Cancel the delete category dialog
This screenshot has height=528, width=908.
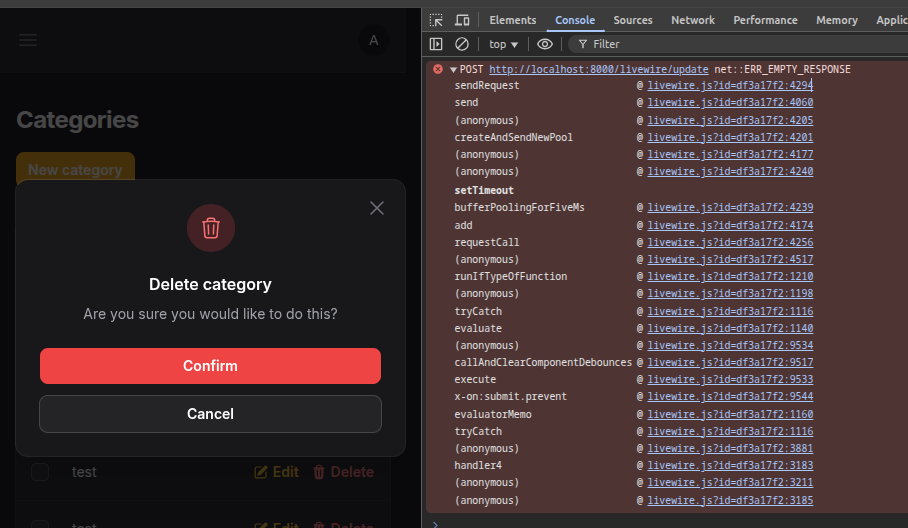[210, 414]
